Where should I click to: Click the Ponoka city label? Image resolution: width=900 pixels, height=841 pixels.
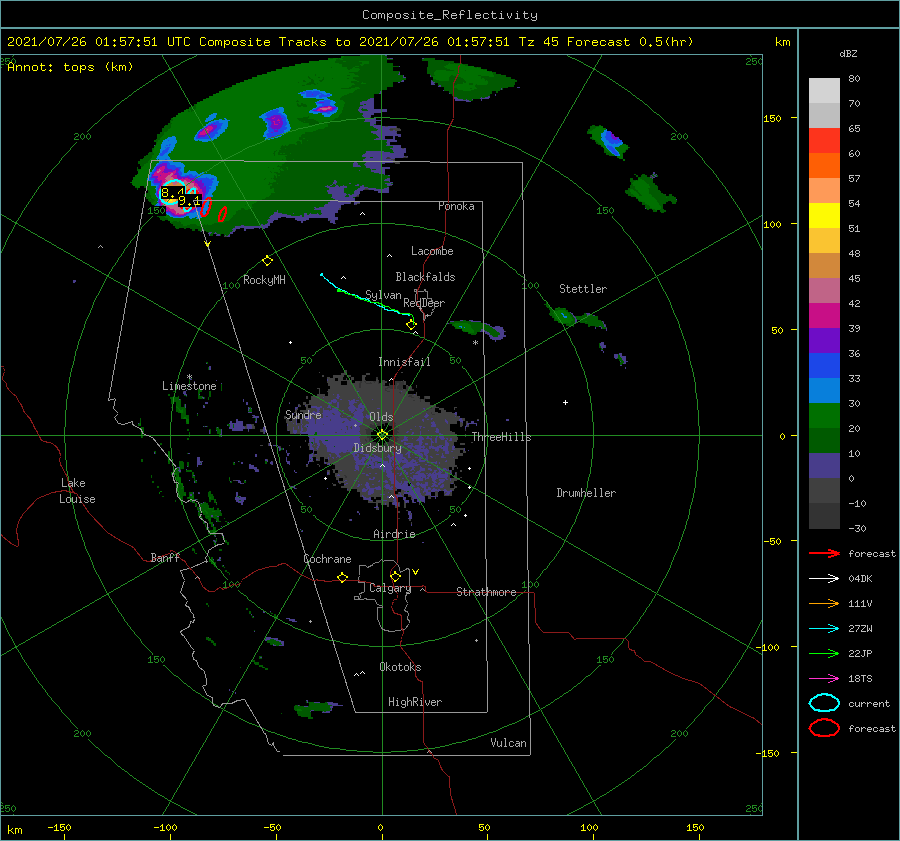coord(456,206)
